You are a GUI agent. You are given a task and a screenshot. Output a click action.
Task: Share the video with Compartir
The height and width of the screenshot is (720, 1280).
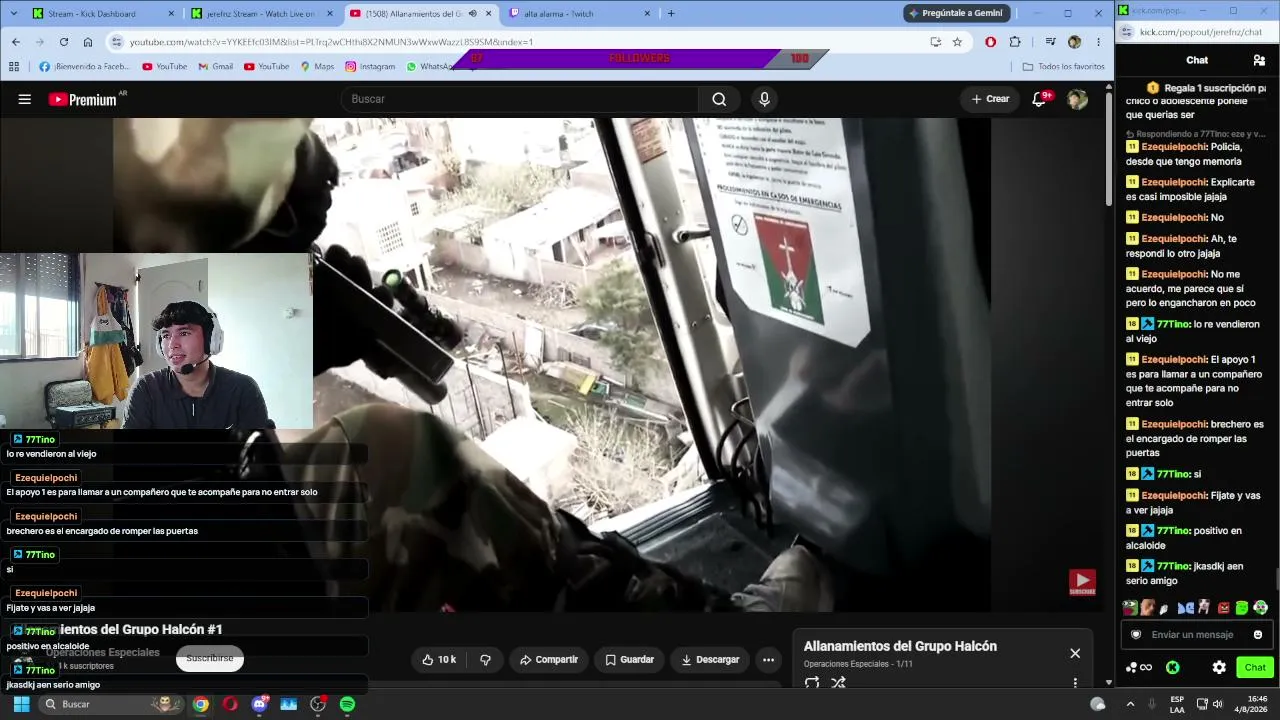(548, 659)
